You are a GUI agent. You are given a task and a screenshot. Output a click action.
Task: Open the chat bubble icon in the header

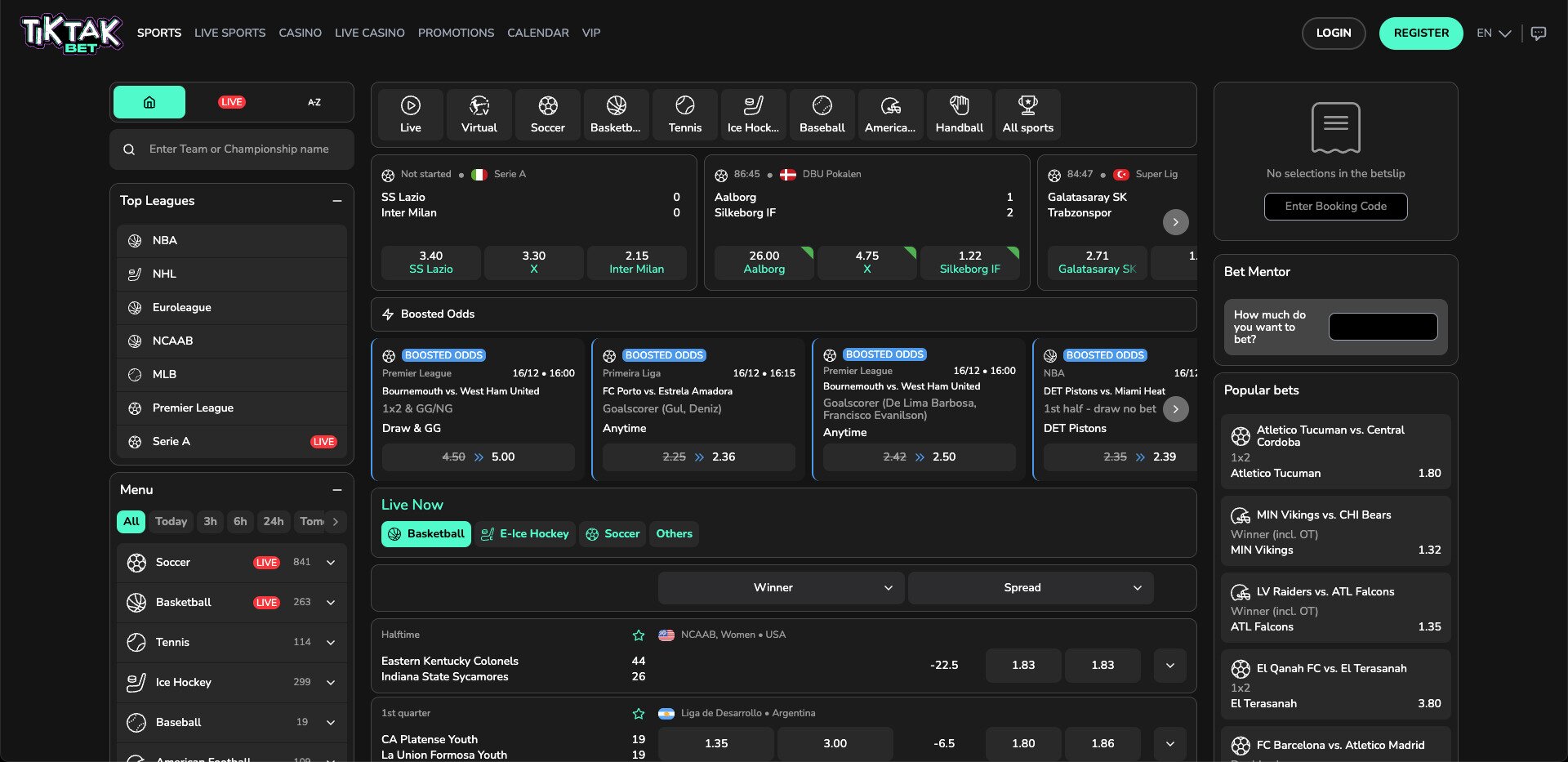pos(1539,33)
